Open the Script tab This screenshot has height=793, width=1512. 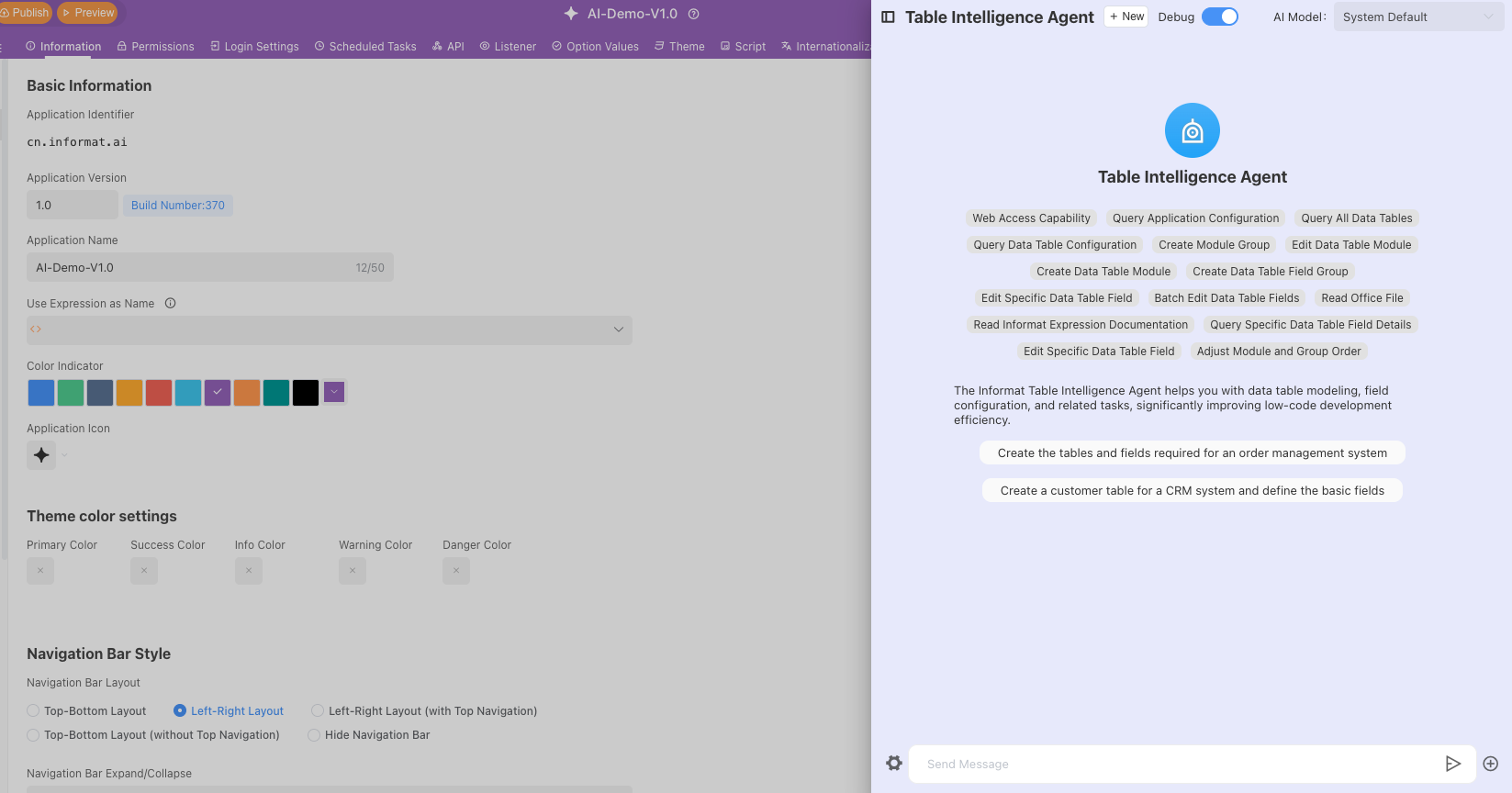pyautogui.click(x=743, y=46)
